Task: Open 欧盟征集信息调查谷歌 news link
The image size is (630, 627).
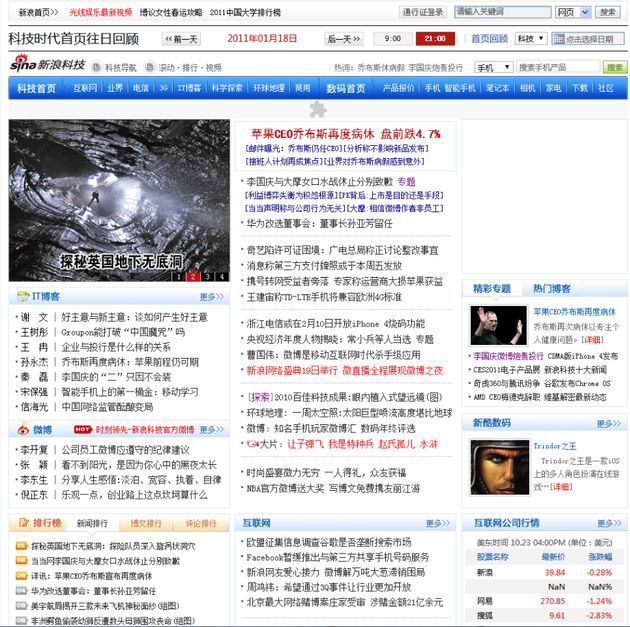Action: [329, 542]
